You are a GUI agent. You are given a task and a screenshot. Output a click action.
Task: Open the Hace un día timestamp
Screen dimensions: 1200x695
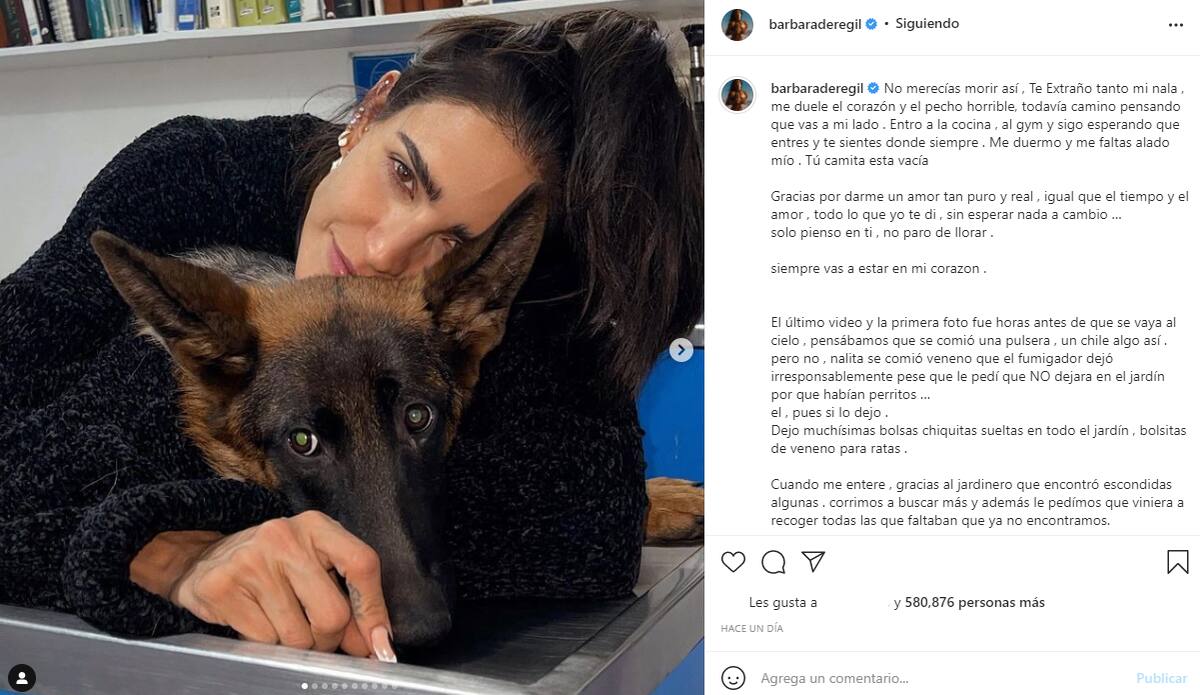coord(752,629)
